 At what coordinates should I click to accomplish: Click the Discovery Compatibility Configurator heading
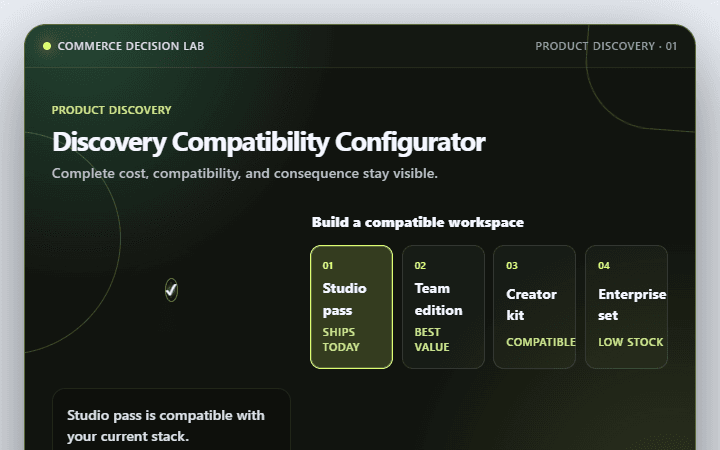(x=269, y=142)
